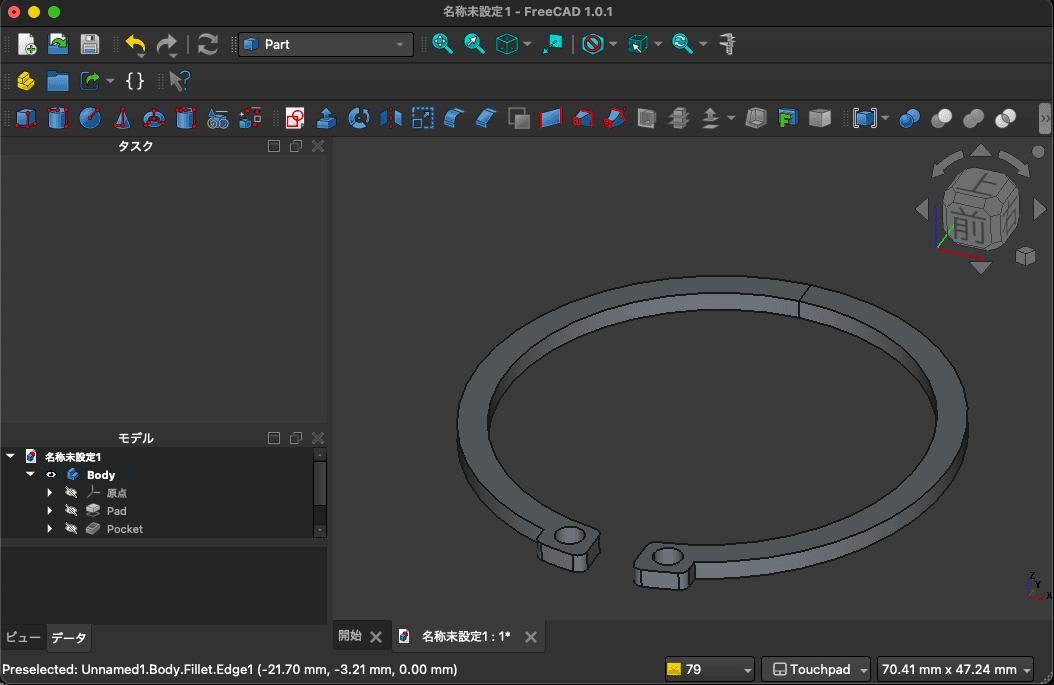
Task: Apply the Revolve tool
Action: click(x=358, y=118)
